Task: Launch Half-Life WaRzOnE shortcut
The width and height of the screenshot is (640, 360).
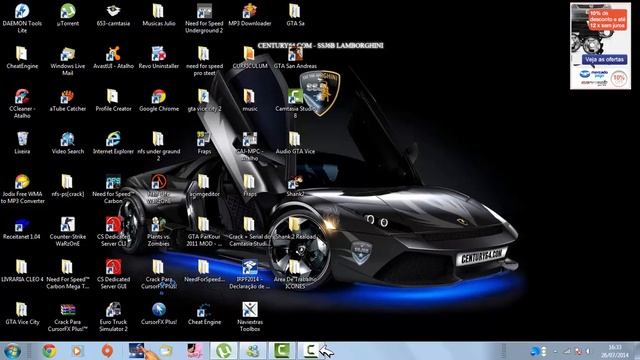Action: (x=159, y=189)
